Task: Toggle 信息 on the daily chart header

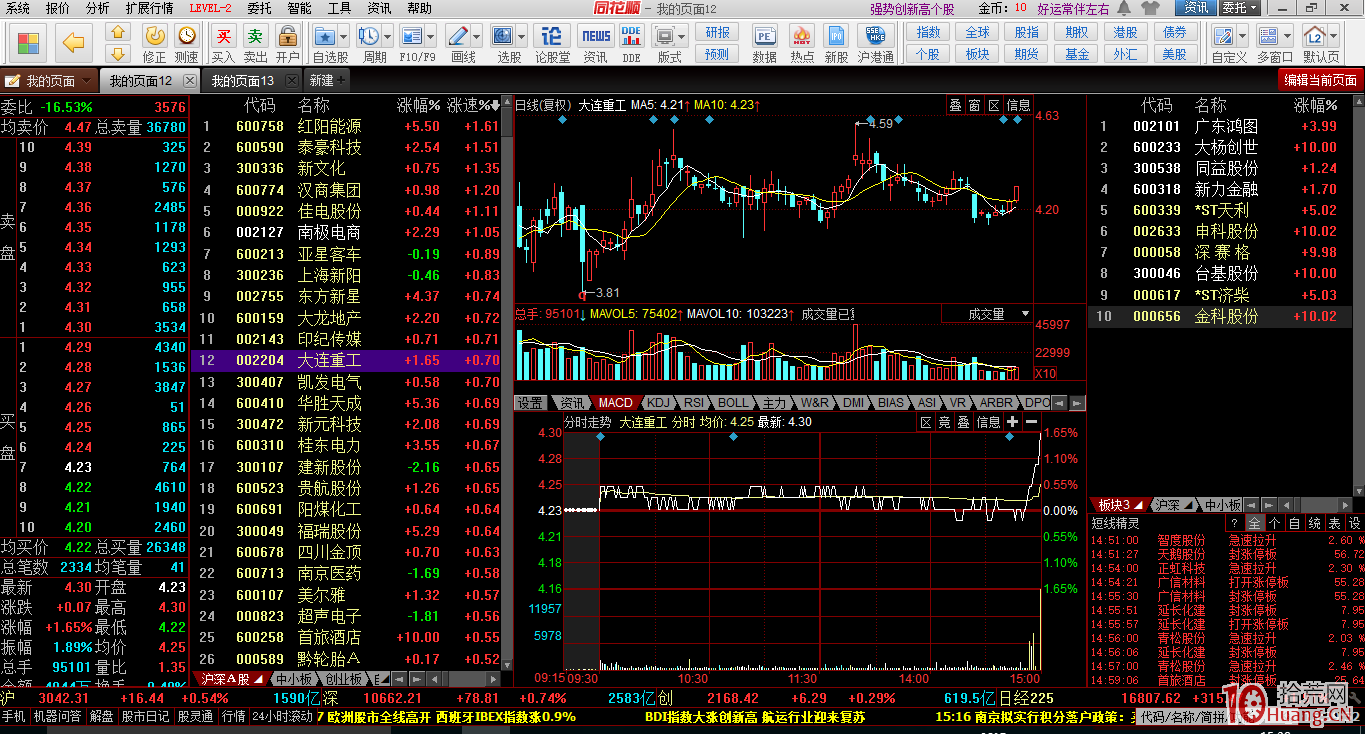Action: pos(1018,105)
